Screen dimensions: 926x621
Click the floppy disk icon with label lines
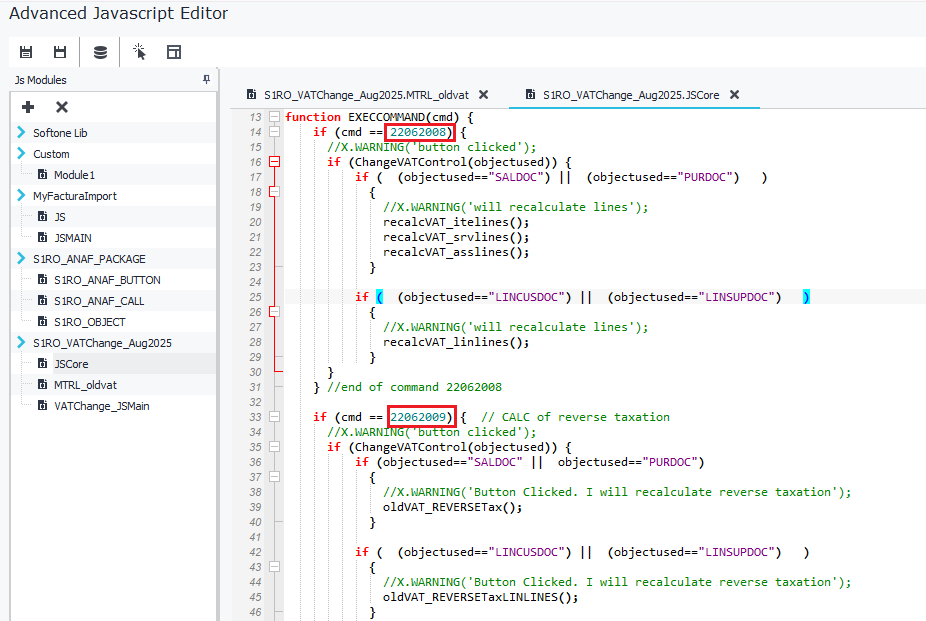26,52
